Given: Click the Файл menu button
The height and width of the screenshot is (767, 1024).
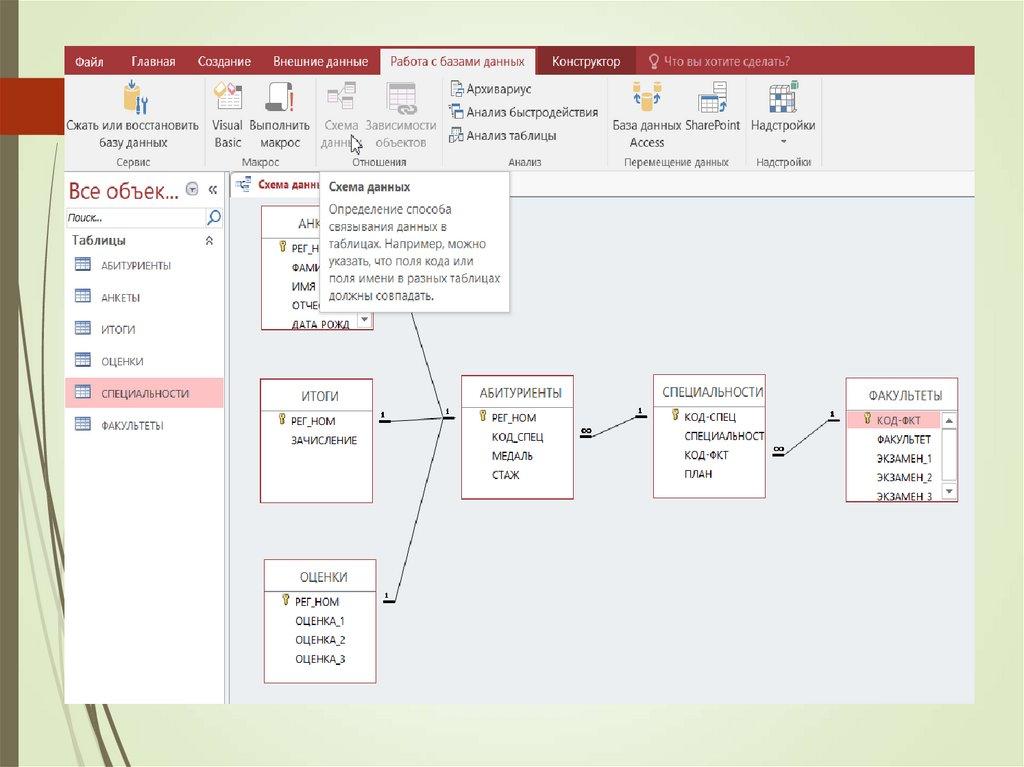Looking at the screenshot, I should (88, 61).
